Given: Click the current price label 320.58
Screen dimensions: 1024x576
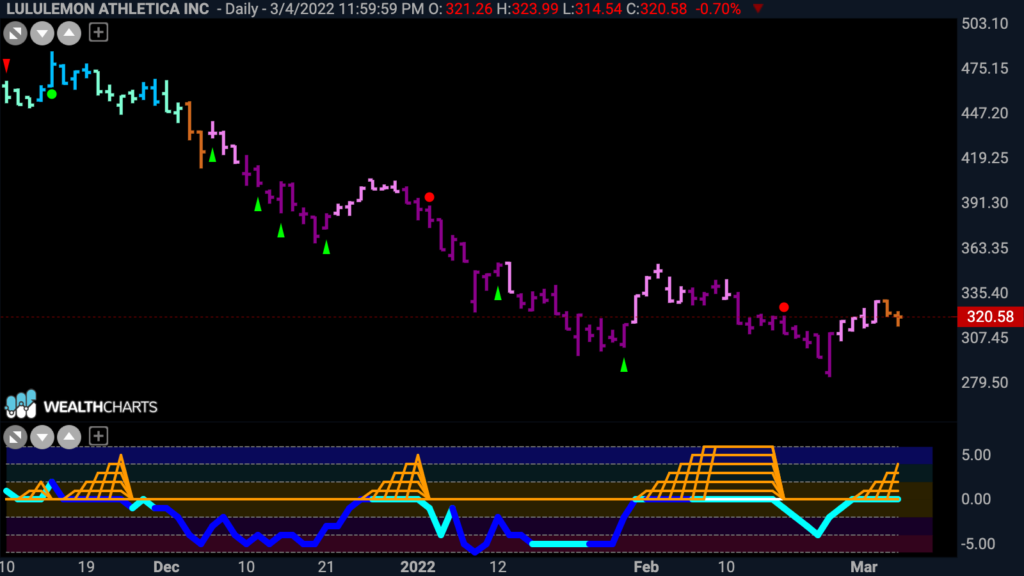Looking at the screenshot, I should 990,317.
